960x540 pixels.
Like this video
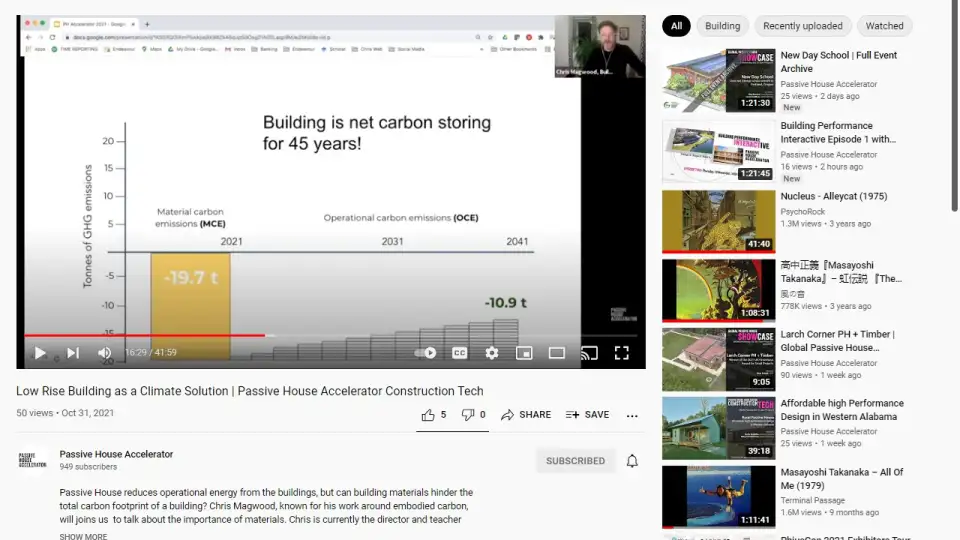[433, 415]
